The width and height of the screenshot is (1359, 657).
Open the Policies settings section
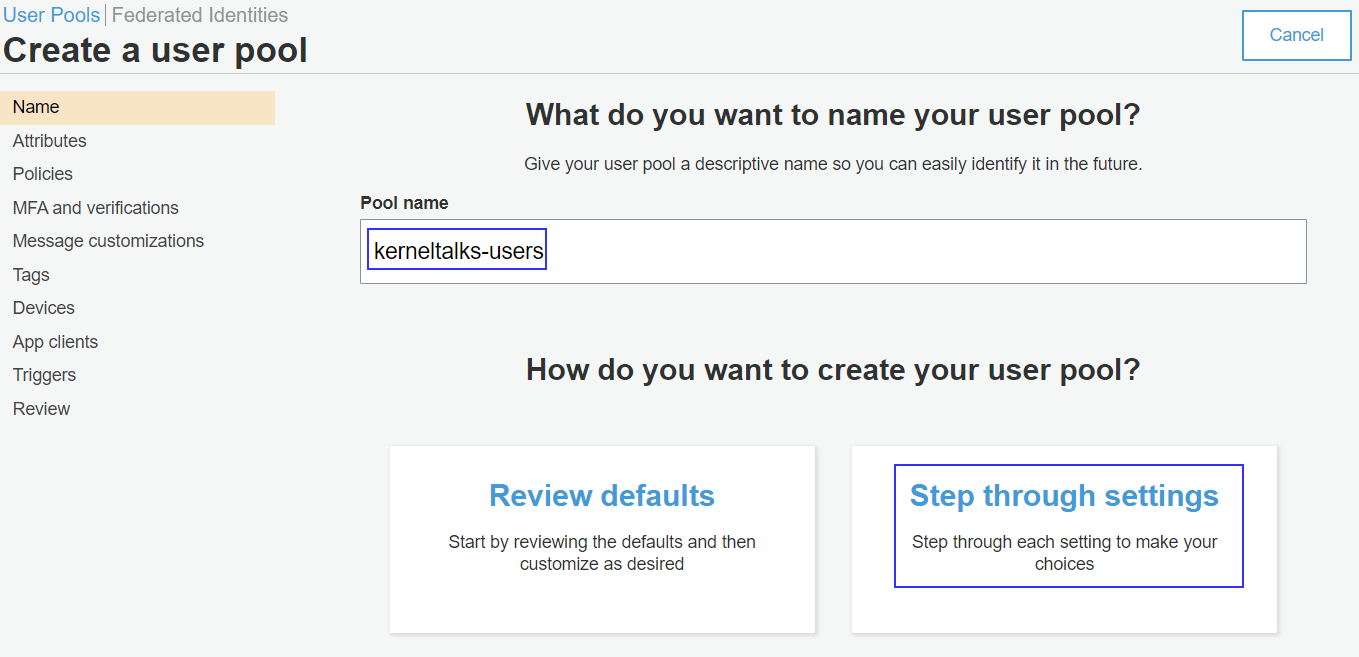pyautogui.click(x=42, y=173)
